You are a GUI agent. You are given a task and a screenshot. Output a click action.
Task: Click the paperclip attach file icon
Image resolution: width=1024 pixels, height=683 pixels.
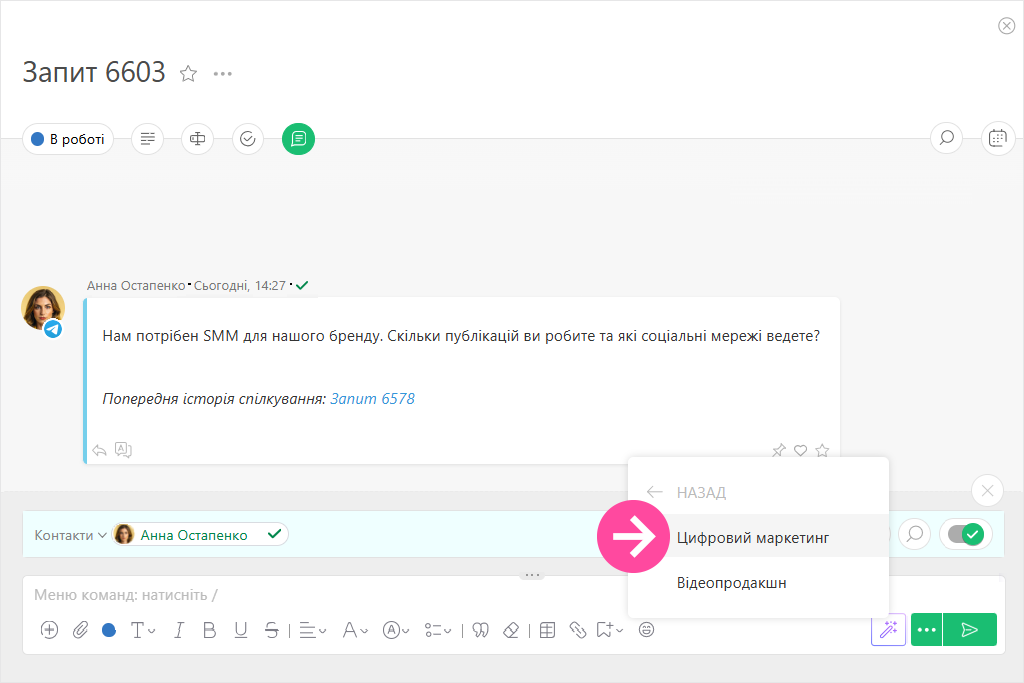click(x=80, y=630)
